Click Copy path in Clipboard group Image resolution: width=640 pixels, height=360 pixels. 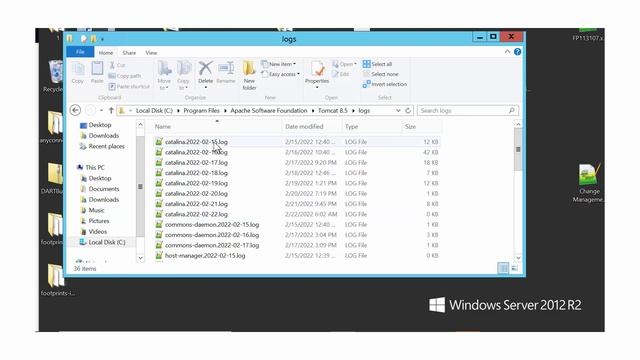124,76
